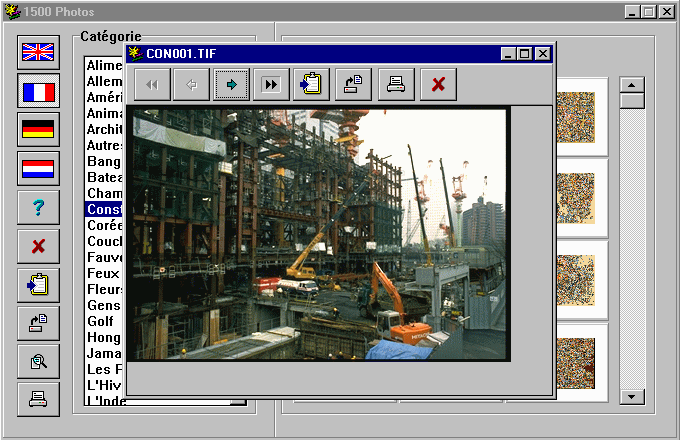Go to next photo with the green arrow

coord(232,85)
